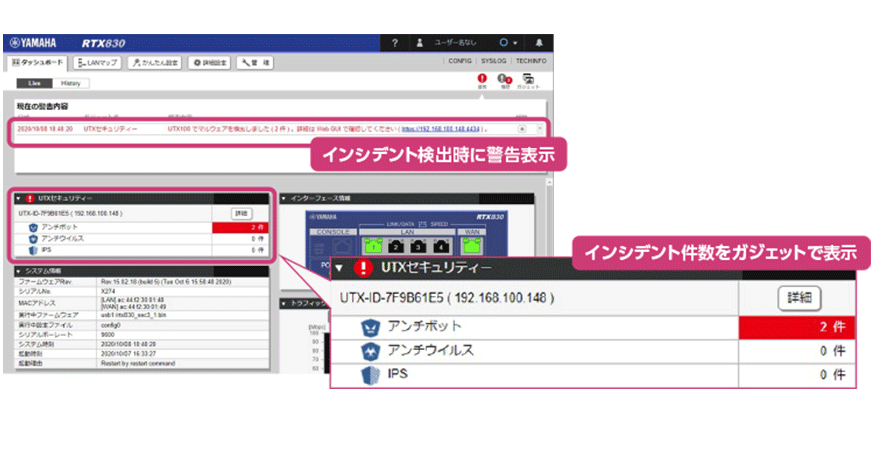This screenshot has width=875, height=449.
Task: Click serial number value X274
Action: (108, 292)
